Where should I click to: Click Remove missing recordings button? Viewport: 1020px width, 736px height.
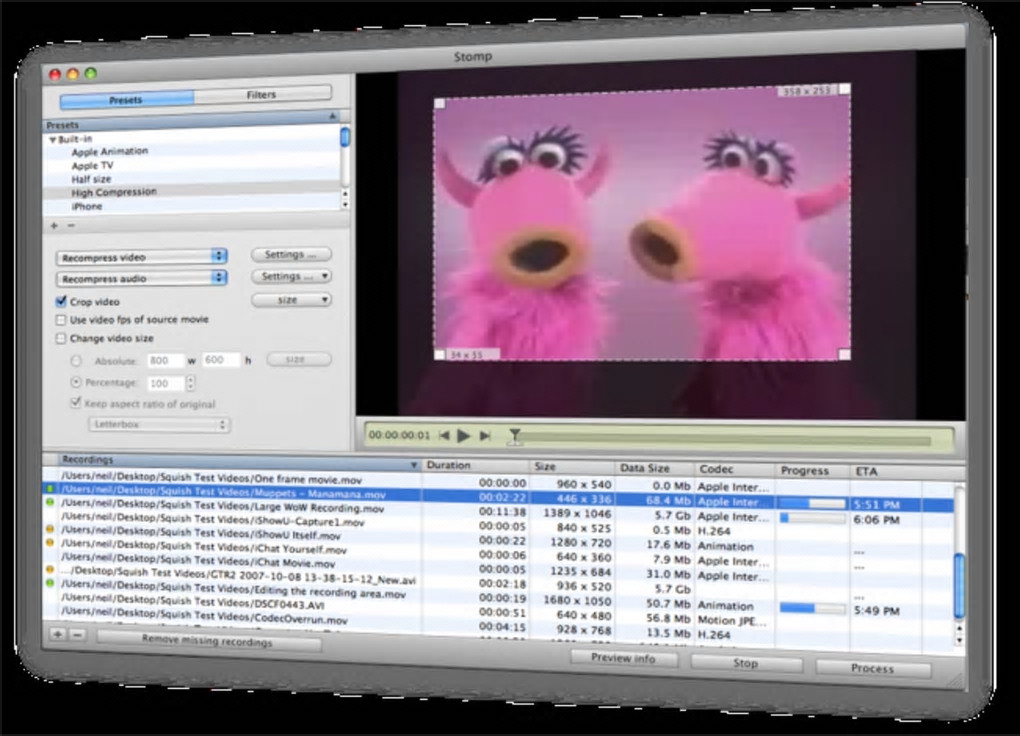pos(208,642)
